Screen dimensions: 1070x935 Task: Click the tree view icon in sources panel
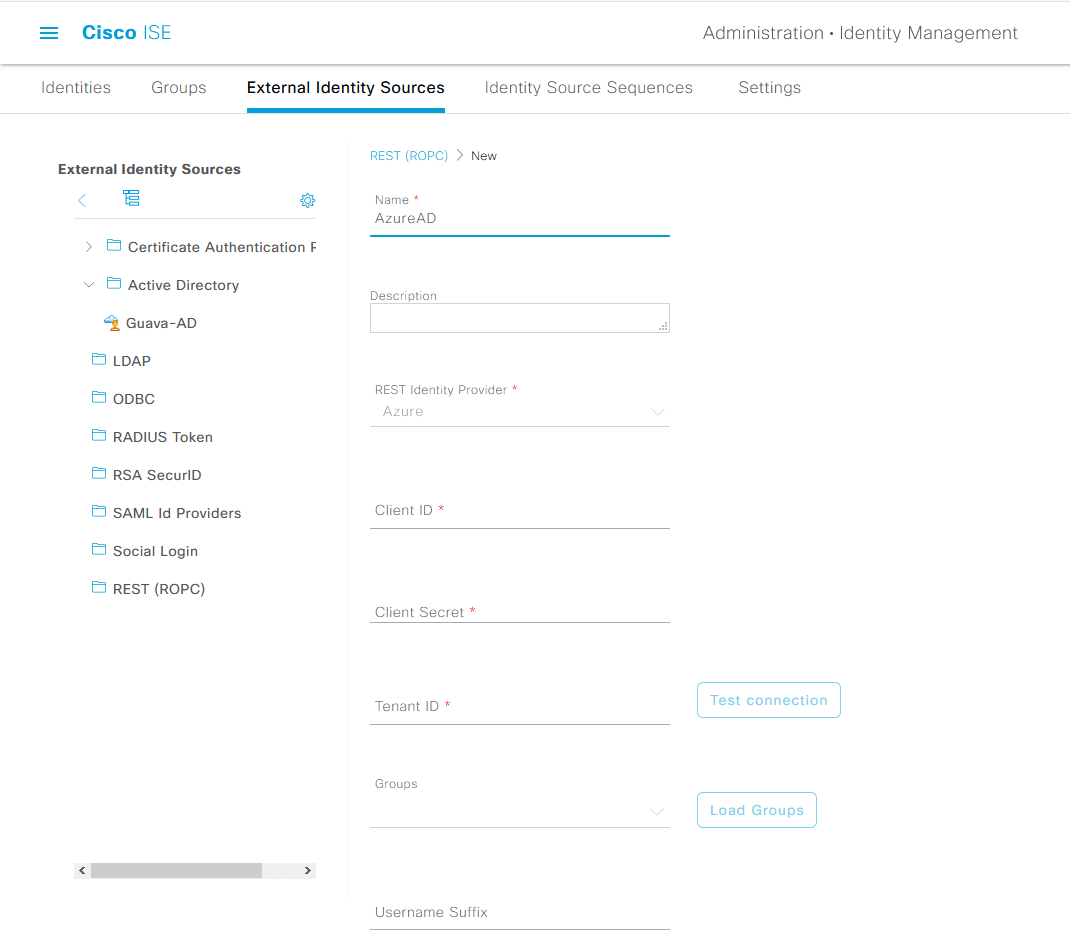tap(131, 198)
